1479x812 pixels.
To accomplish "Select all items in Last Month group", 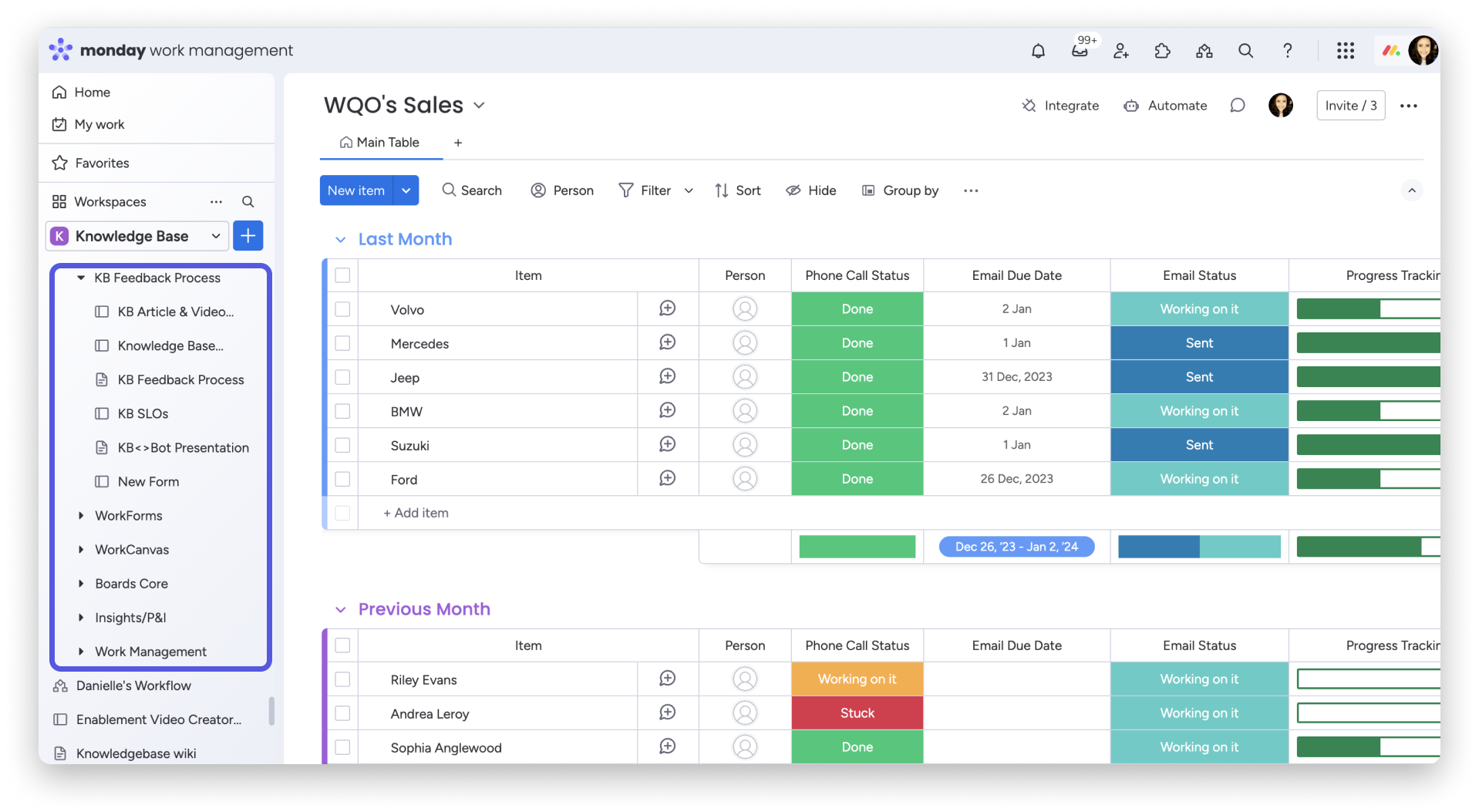I will click(x=342, y=275).
